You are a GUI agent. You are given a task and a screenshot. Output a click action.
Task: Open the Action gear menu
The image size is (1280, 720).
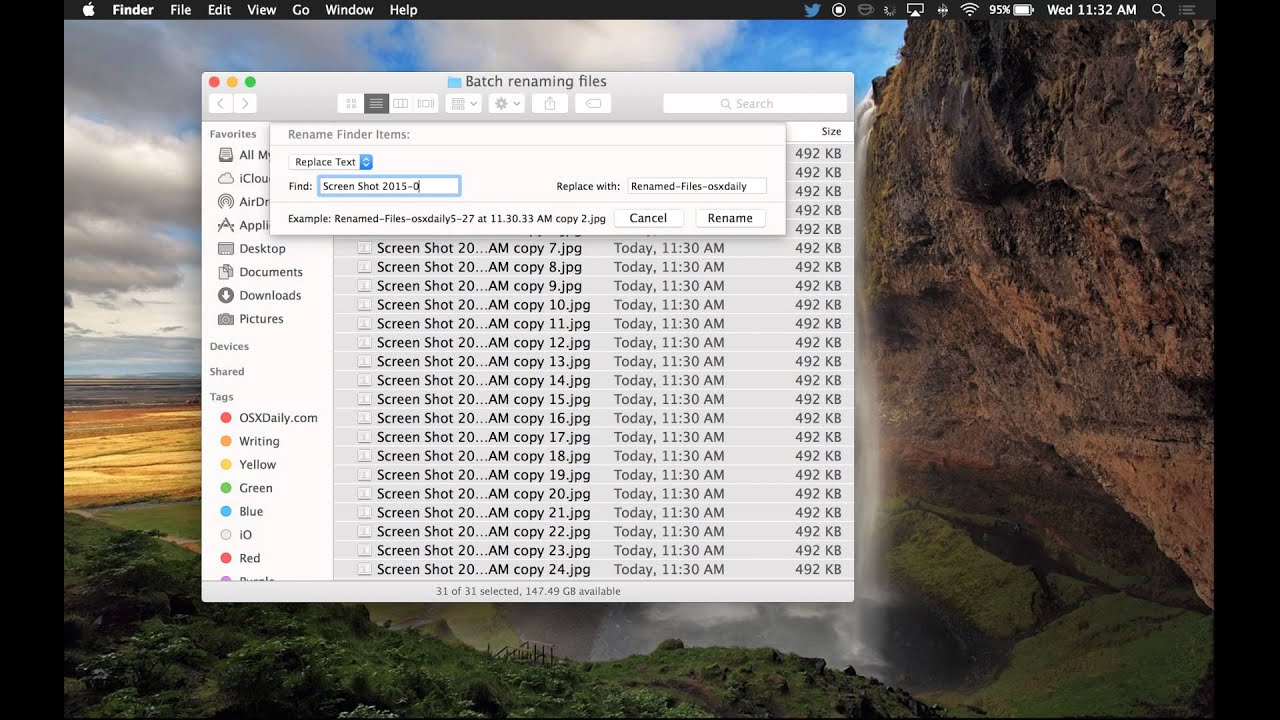pos(507,103)
